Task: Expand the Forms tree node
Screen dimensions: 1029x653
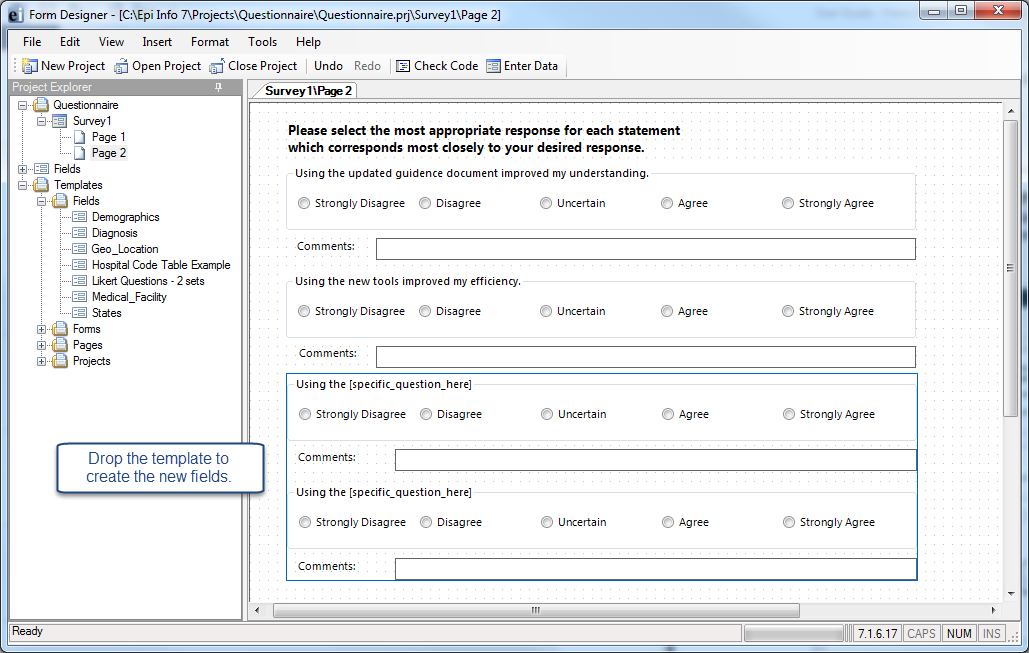Action: coord(41,329)
